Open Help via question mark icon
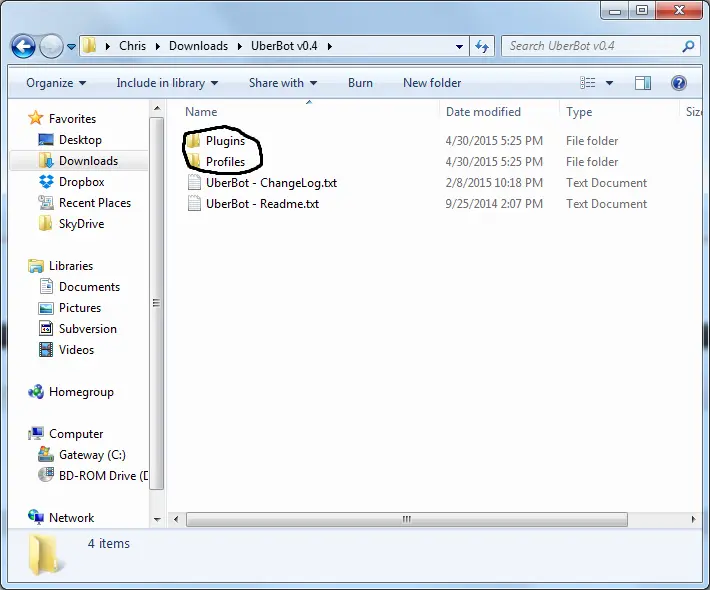The width and height of the screenshot is (710, 590). [x=679, y=83]
